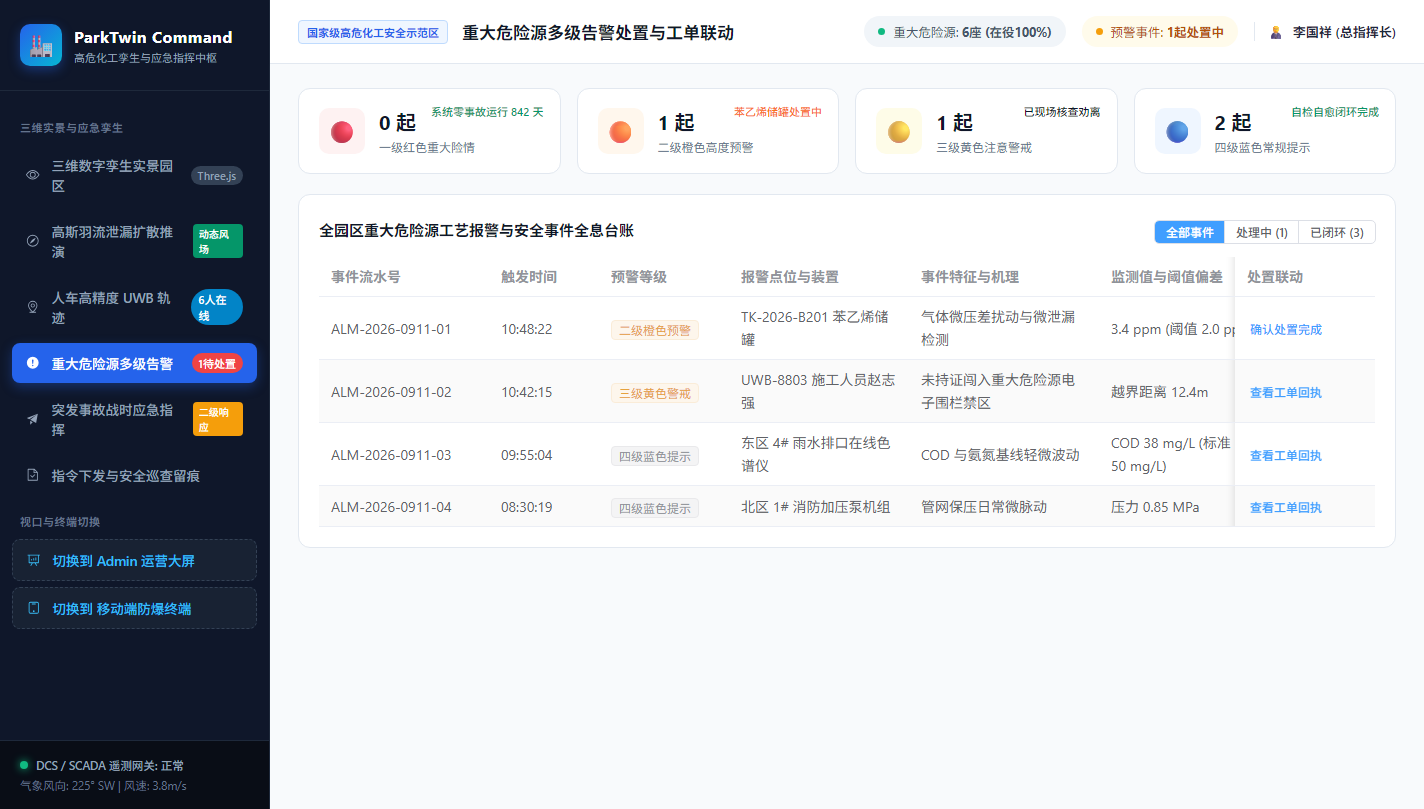Click the 二级橙色预警 level tag

655,330
